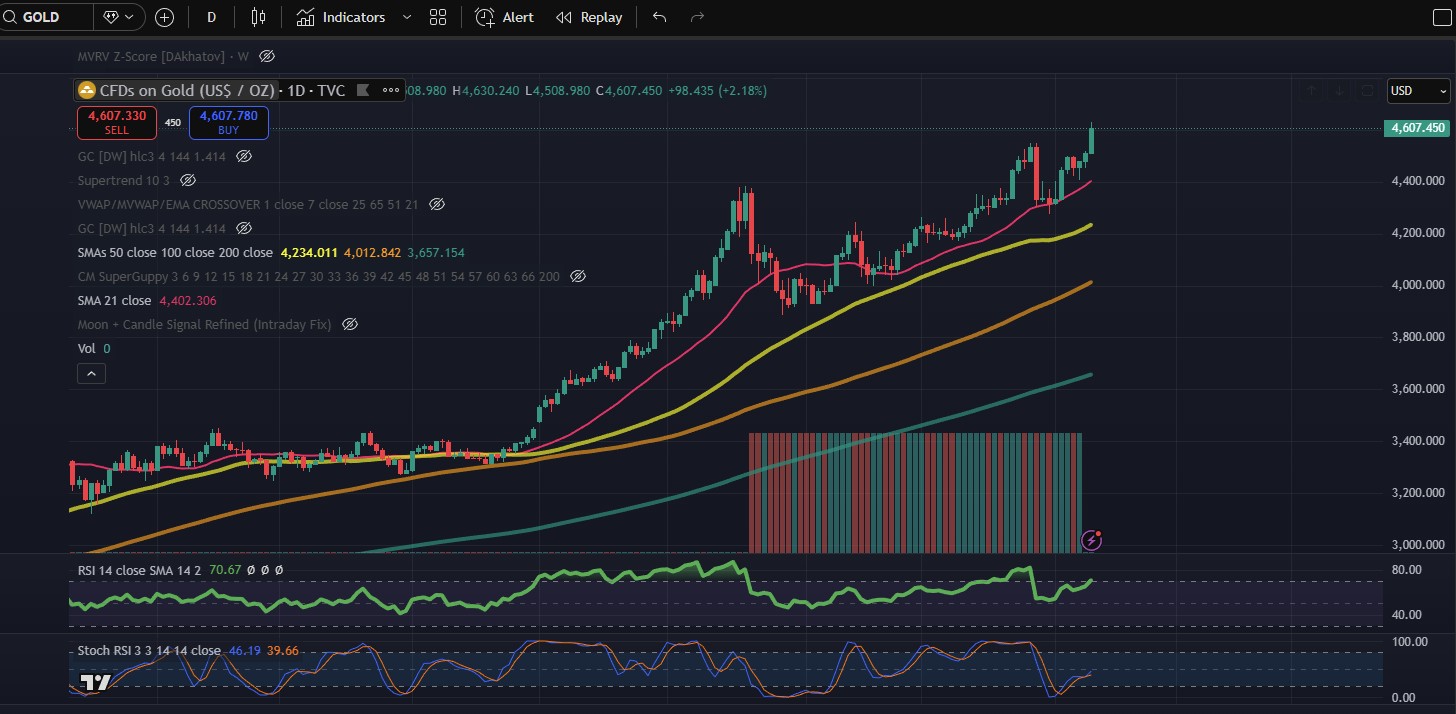
Task: Click the undo arrow in toolbar
Action: tap(659, 17)
